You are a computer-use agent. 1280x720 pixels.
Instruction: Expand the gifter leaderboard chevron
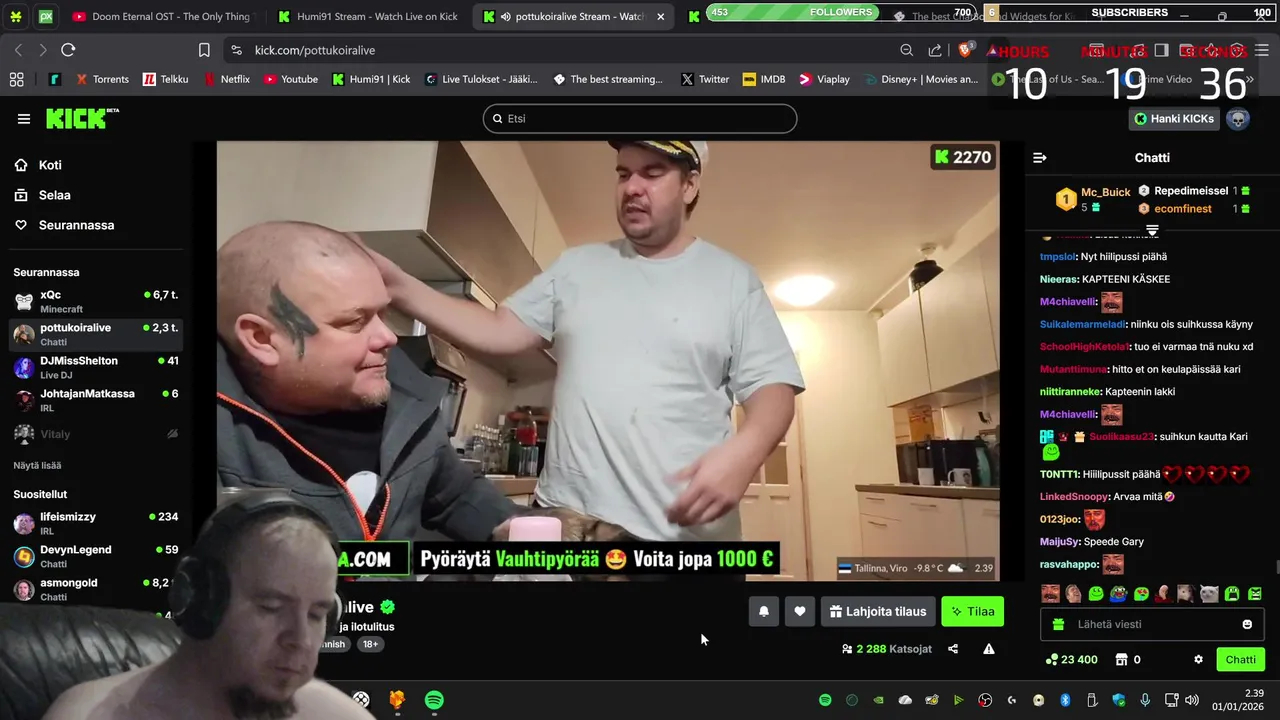pos(1152,231)
